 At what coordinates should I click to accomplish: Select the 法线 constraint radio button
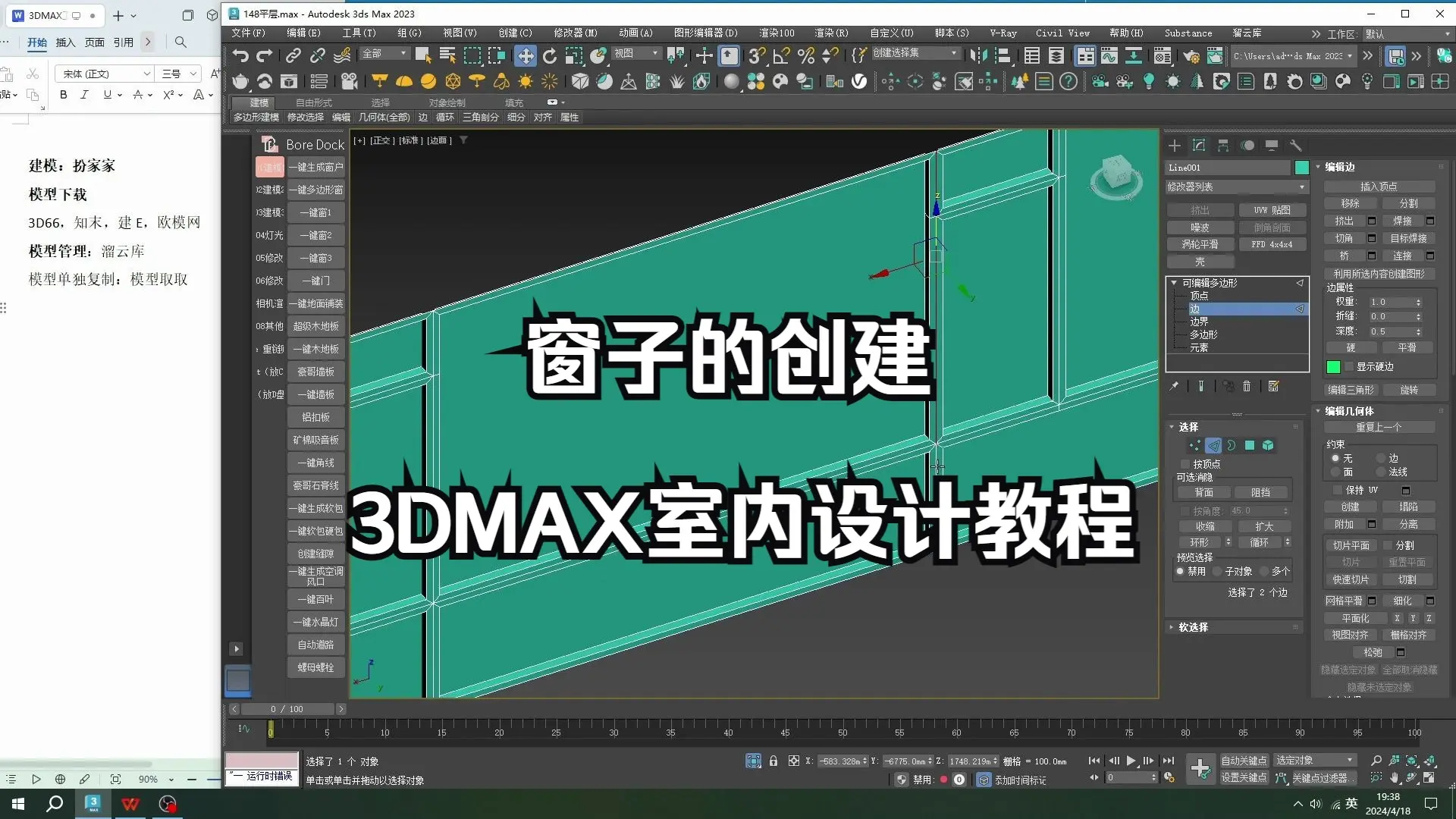click(x=1381, y=472)
